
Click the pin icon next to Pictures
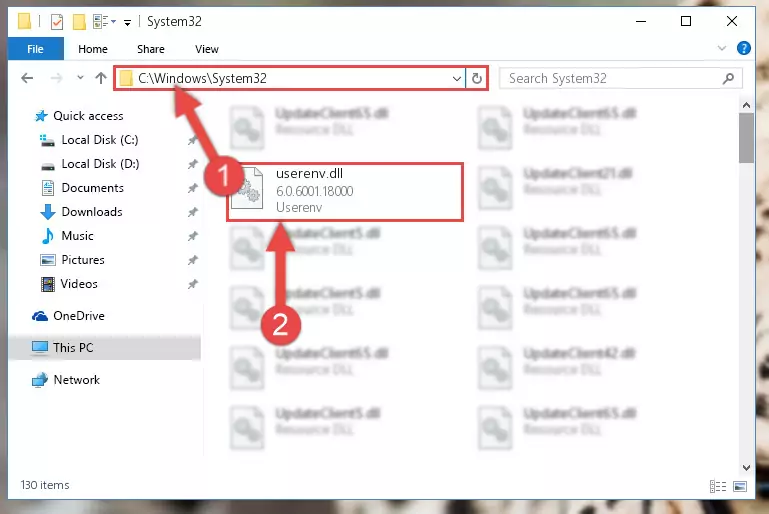(x=193, y=260)
